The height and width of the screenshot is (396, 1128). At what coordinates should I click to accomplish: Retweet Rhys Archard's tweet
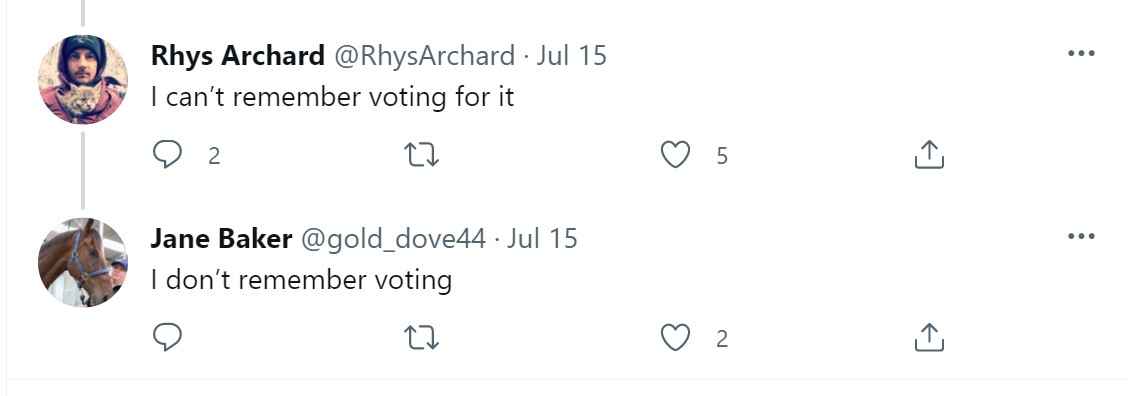pos(422,155)
